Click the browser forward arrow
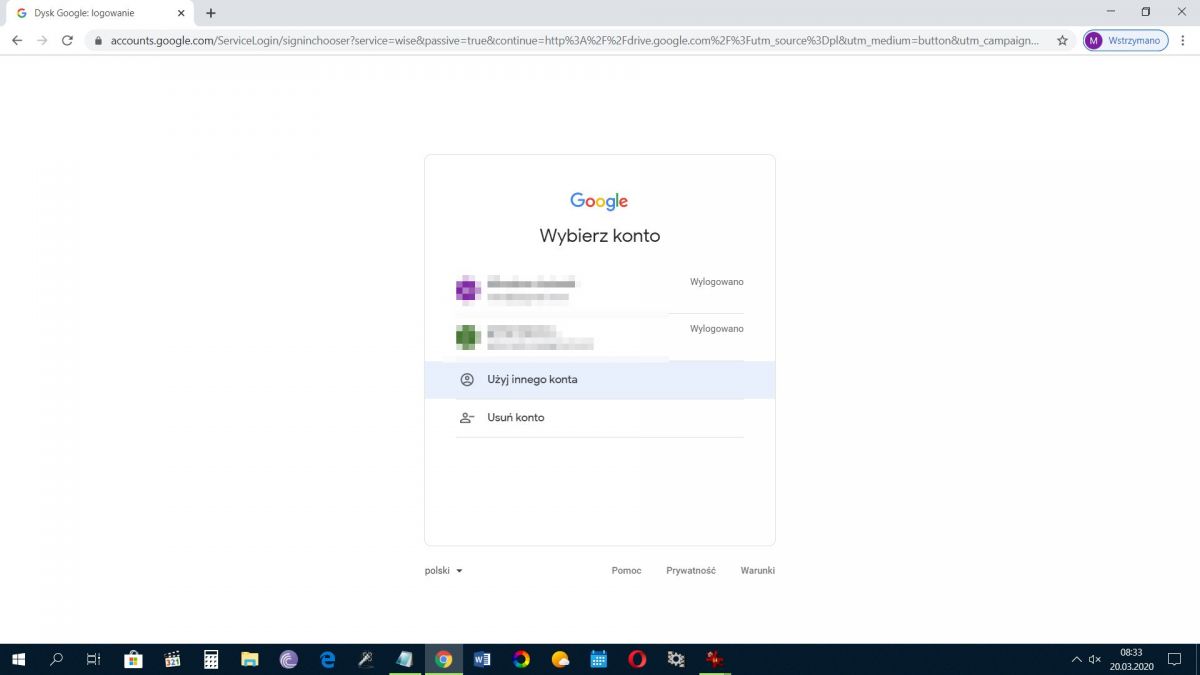Image resolution: width=1200 pixels, height=675 pixels. (42, 40)
